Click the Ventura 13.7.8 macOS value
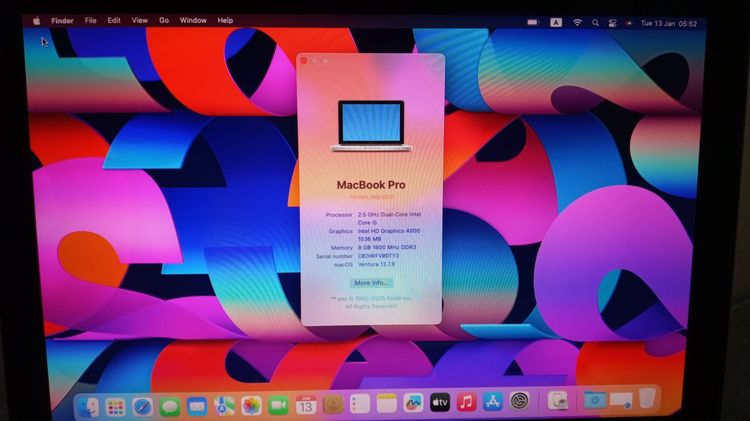750x421 pixels. [376, 264]
